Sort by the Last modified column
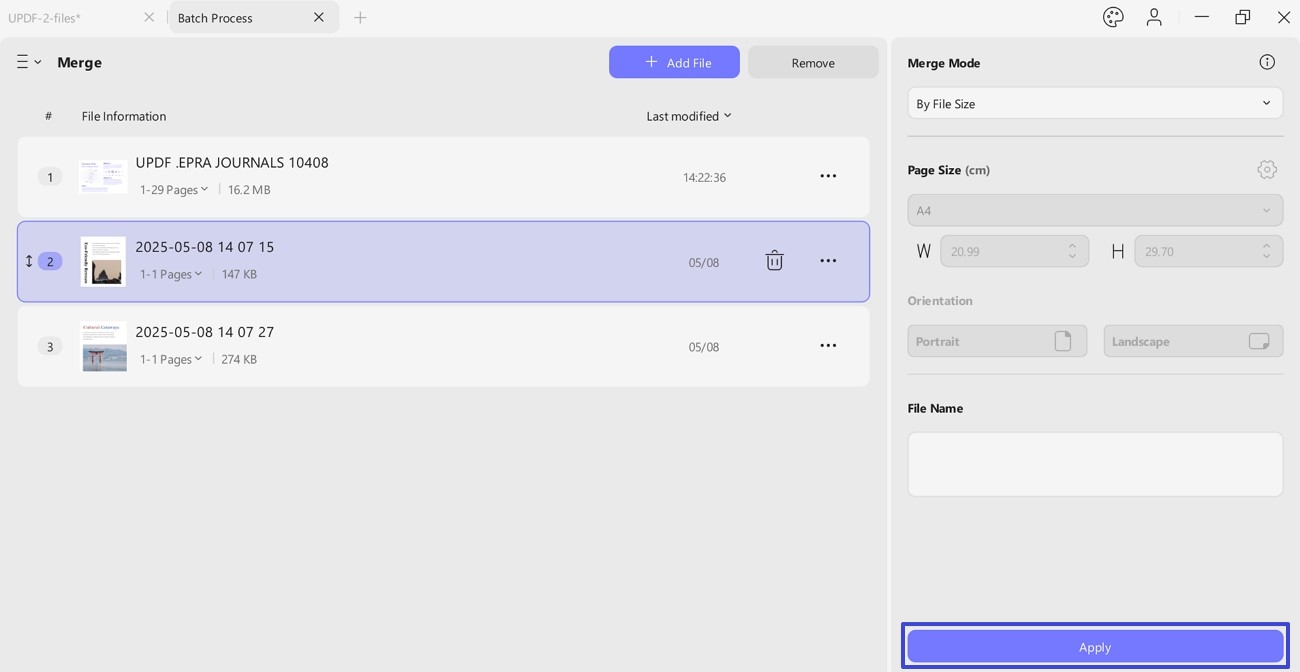The width and height of the screenshot is (1300, 672). 688,116
